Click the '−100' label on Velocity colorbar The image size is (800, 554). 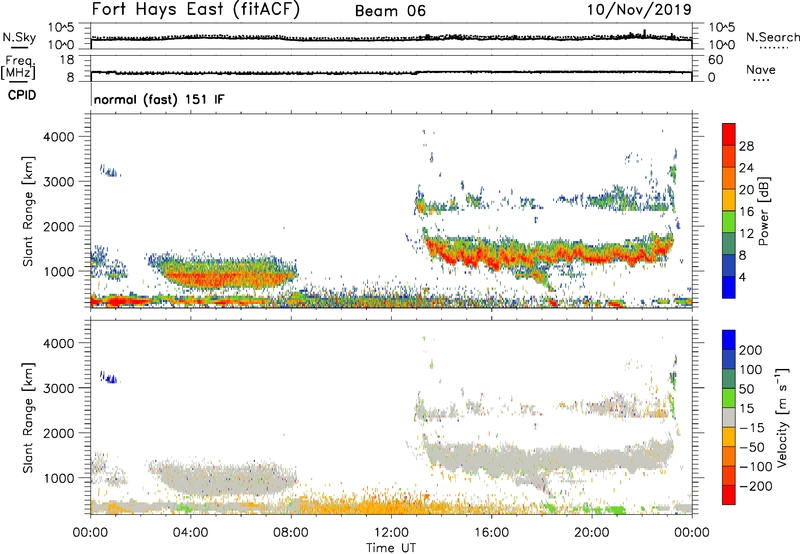[755, 466]
